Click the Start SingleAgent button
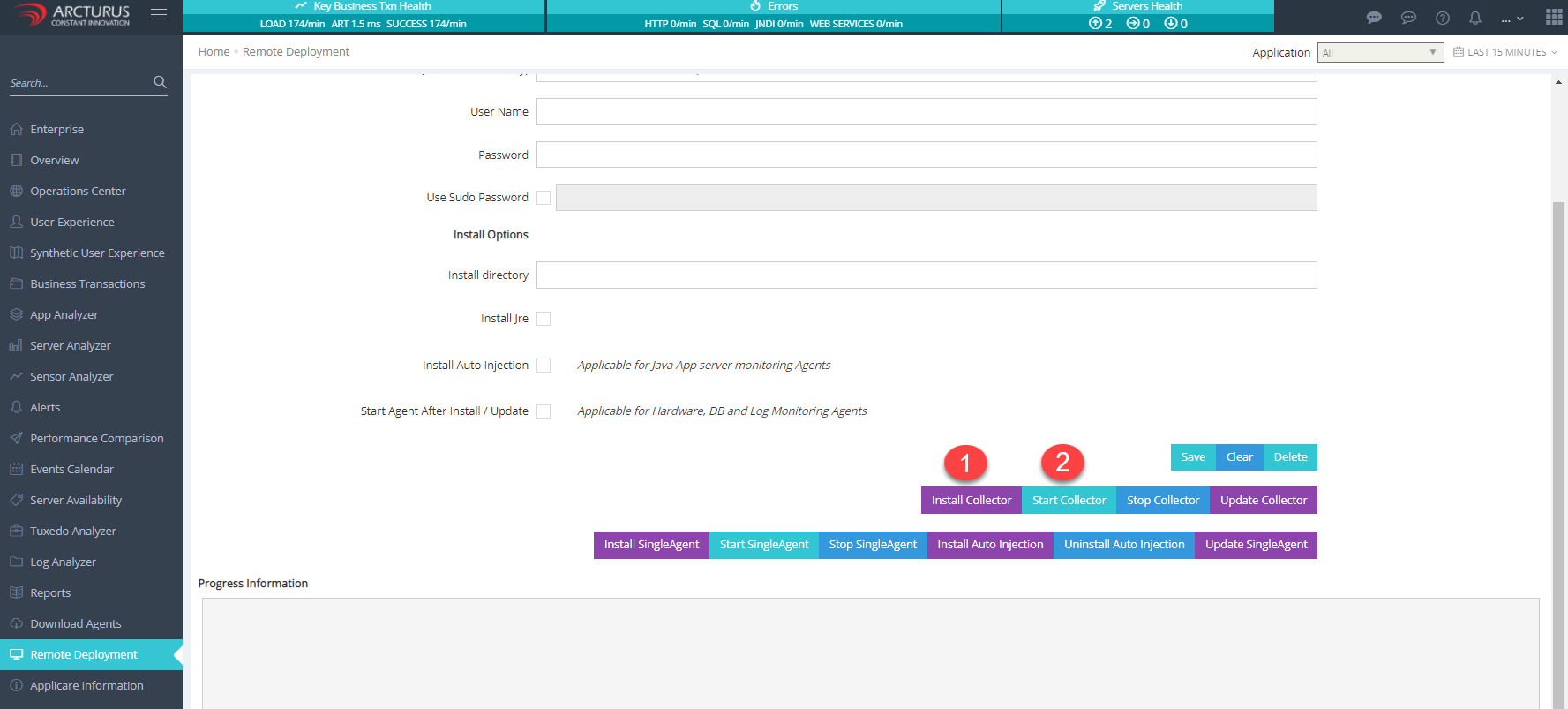Screen dimensions: 1568x709 (764, 545)
